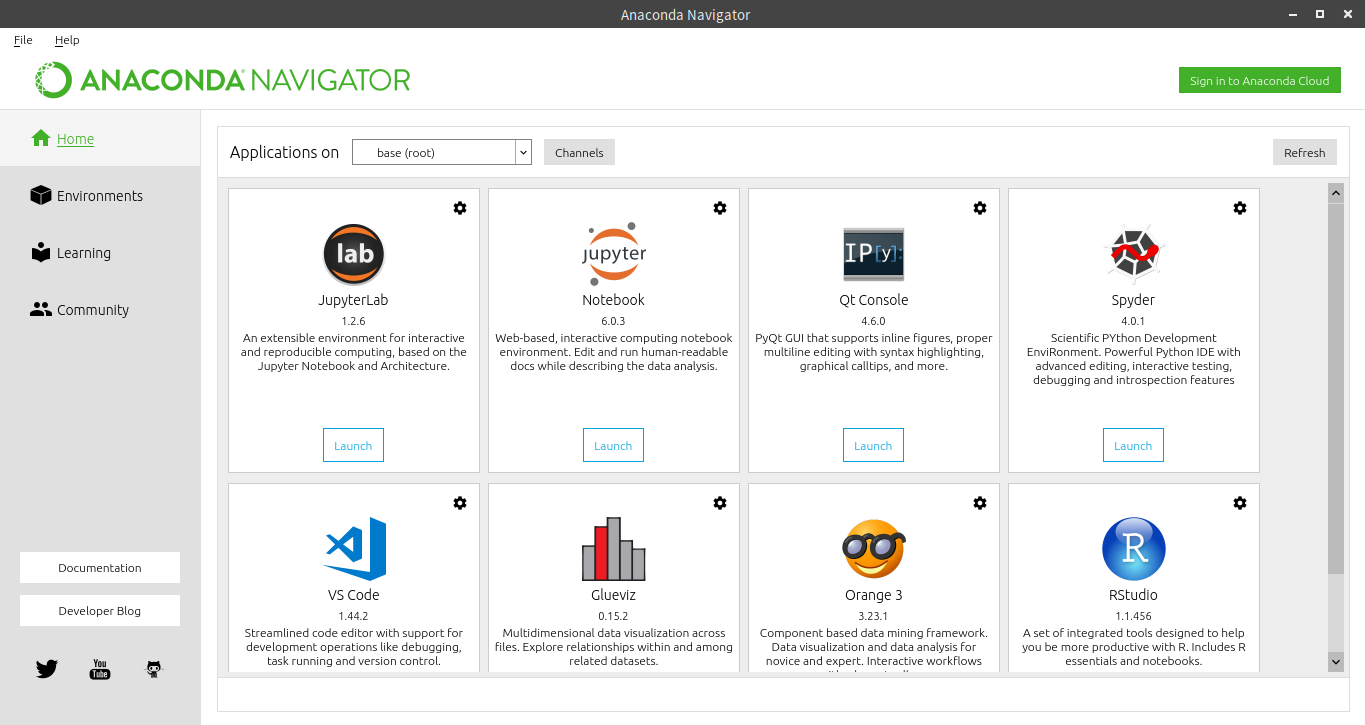
Task: Open VS Code tile gear options
Action: [x=460, y=503]
